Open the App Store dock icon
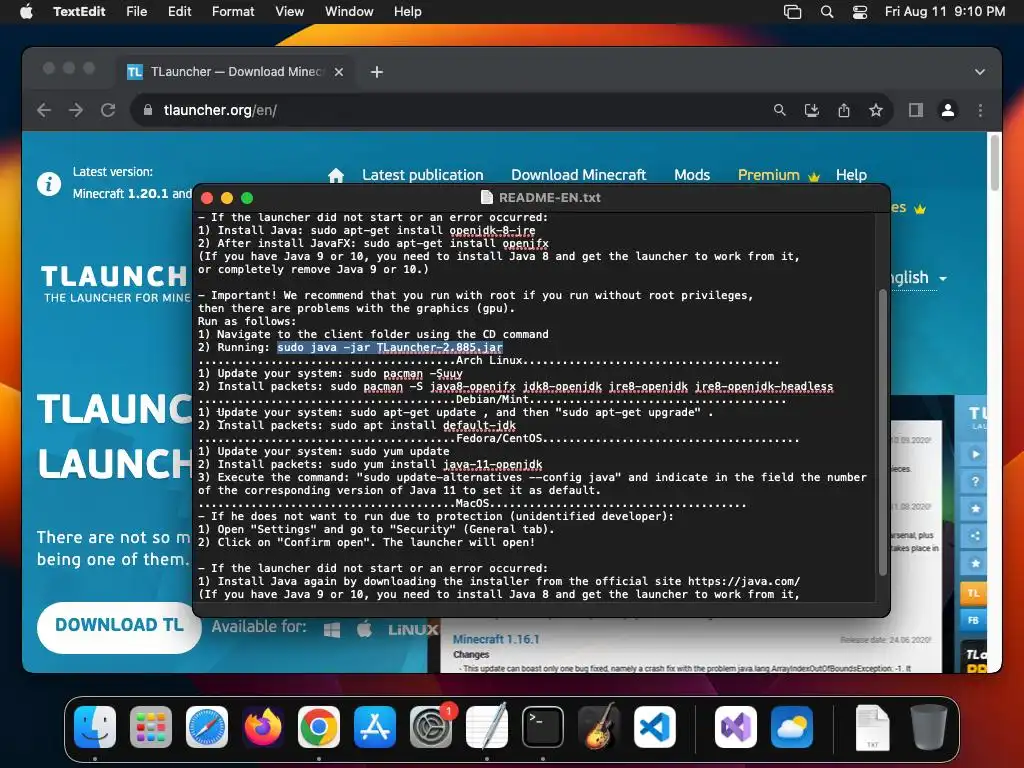Viewport: 1024px width, 768px height. [375, 727]
